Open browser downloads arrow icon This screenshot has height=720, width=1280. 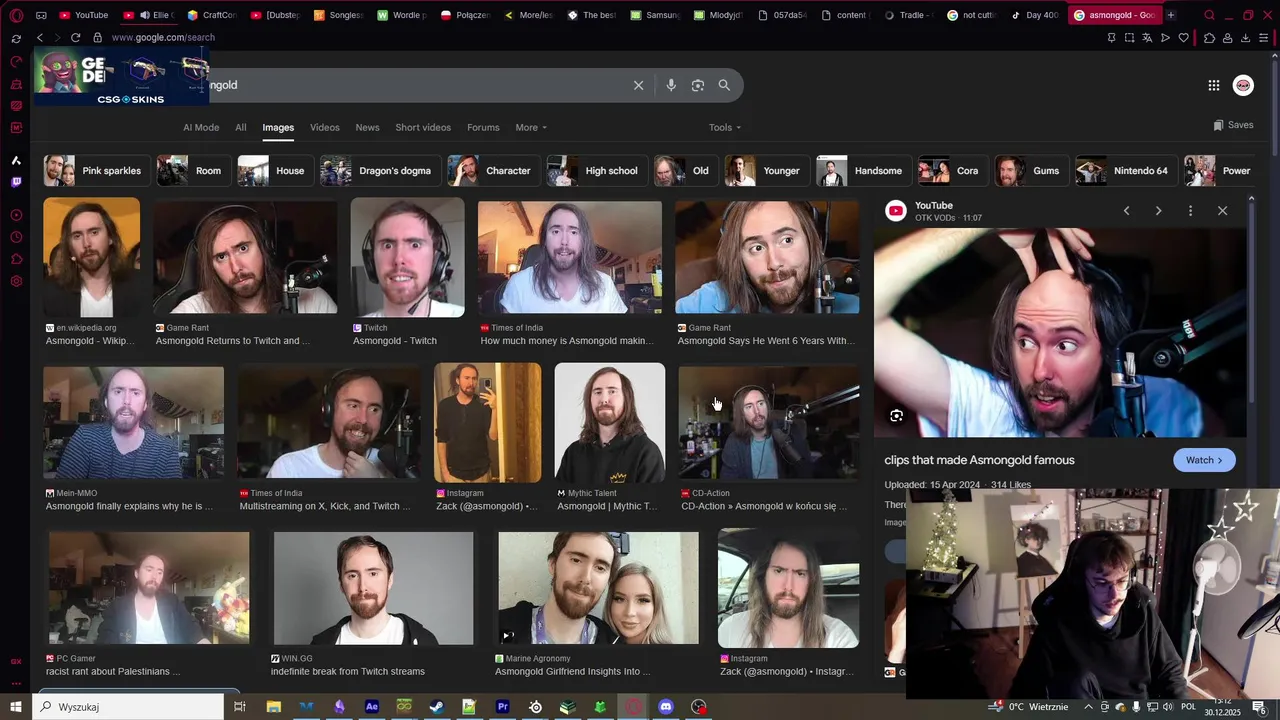1246,37
